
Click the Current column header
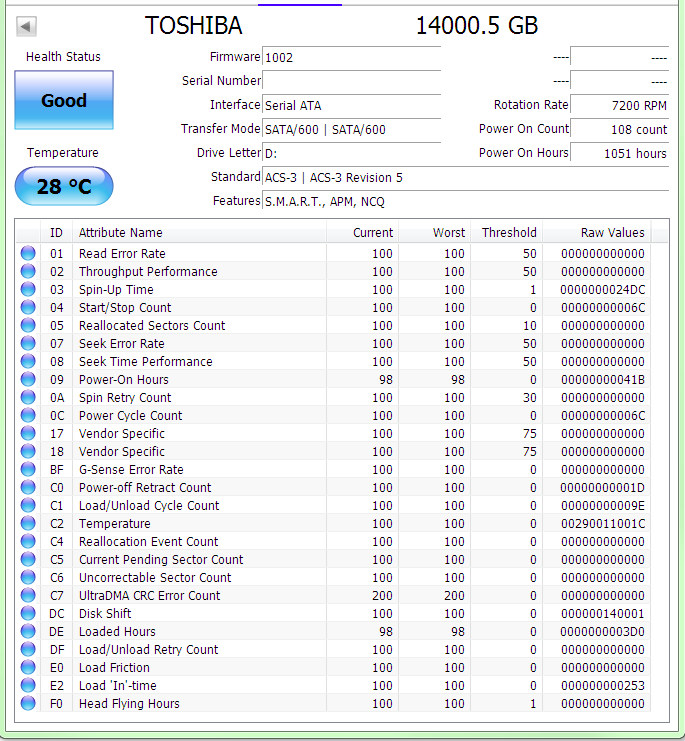pos(362,233)
